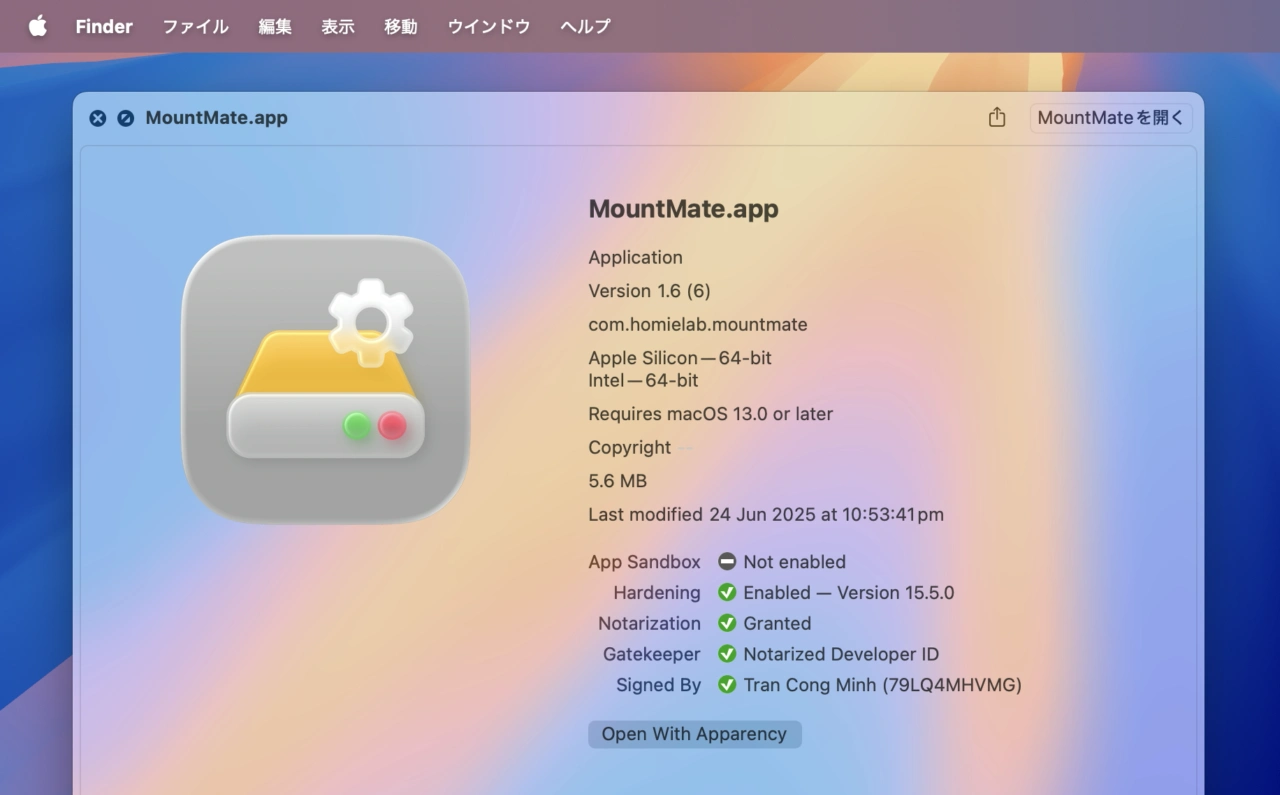Click the round button beside the close button
The height and width of the screenshot is (795, 1280).
click(x=125, y=118)
